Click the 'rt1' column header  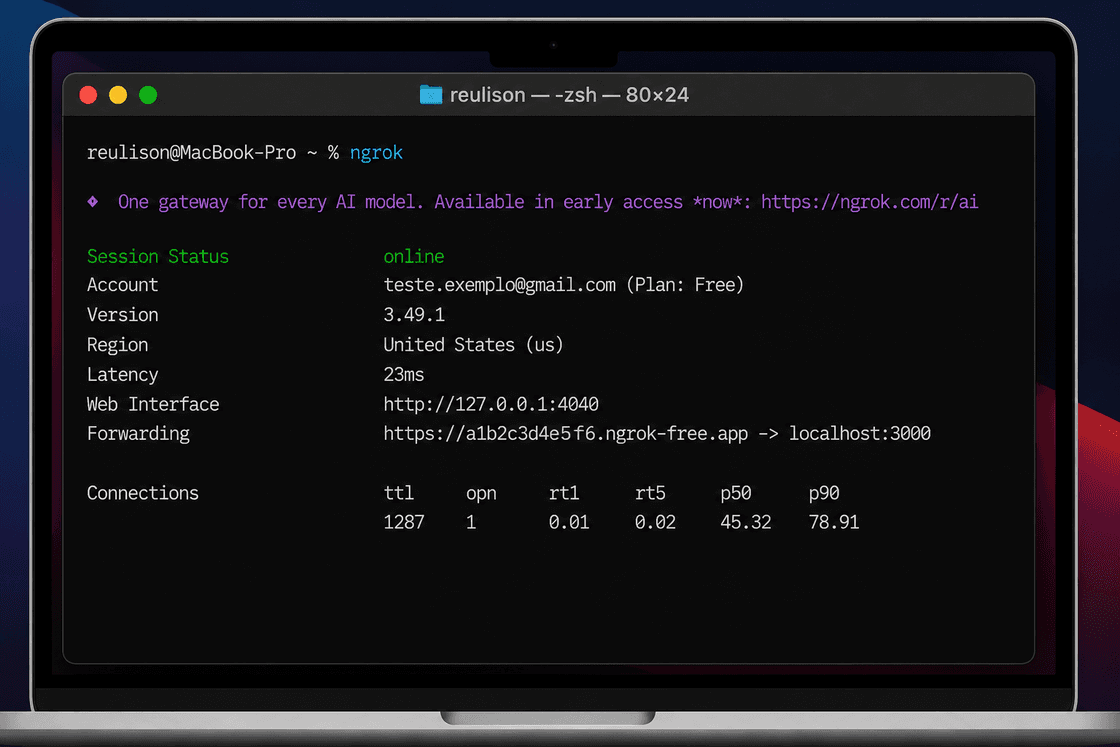(564, 493)
